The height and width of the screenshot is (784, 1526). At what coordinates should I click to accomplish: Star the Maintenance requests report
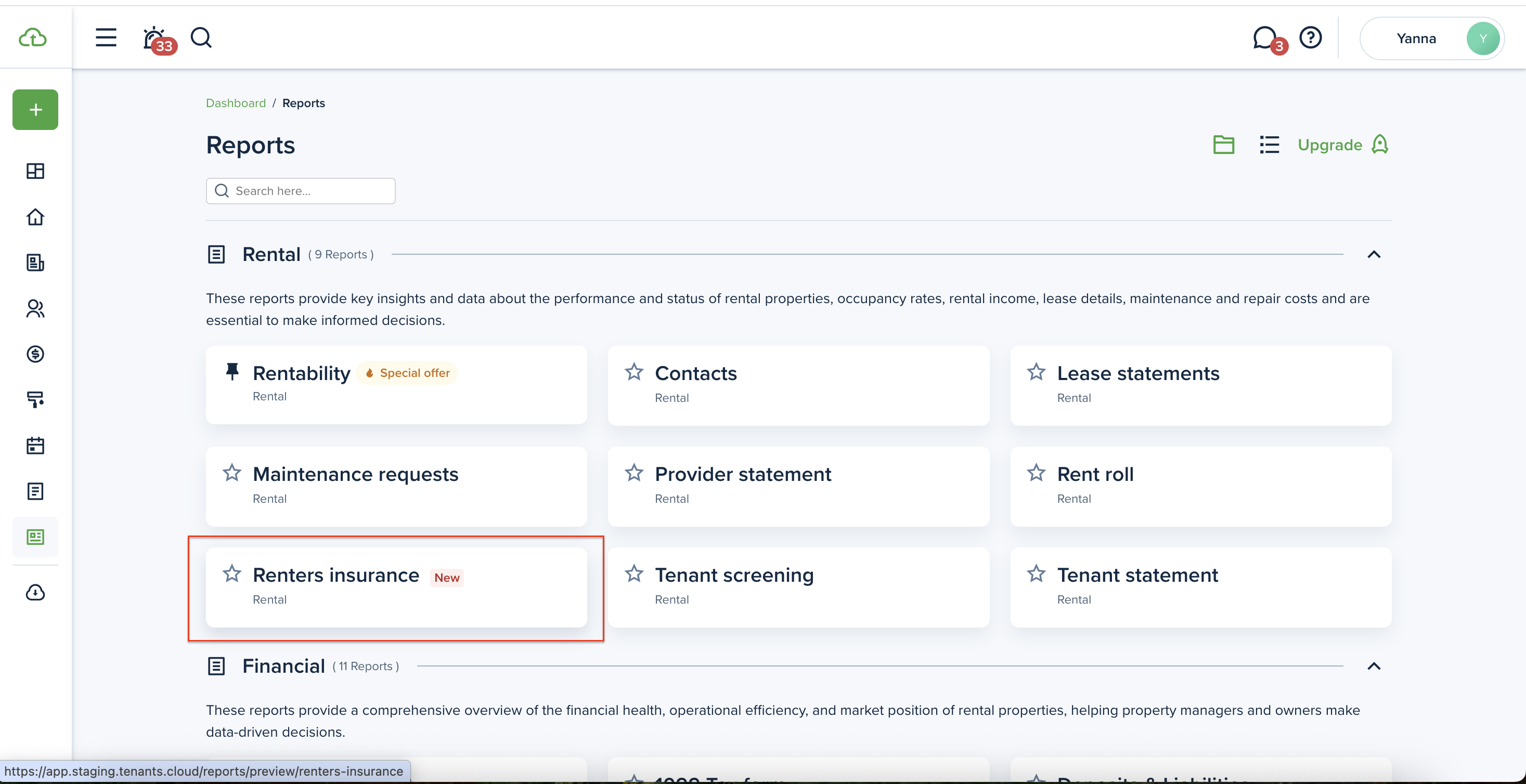coord(231,473)
